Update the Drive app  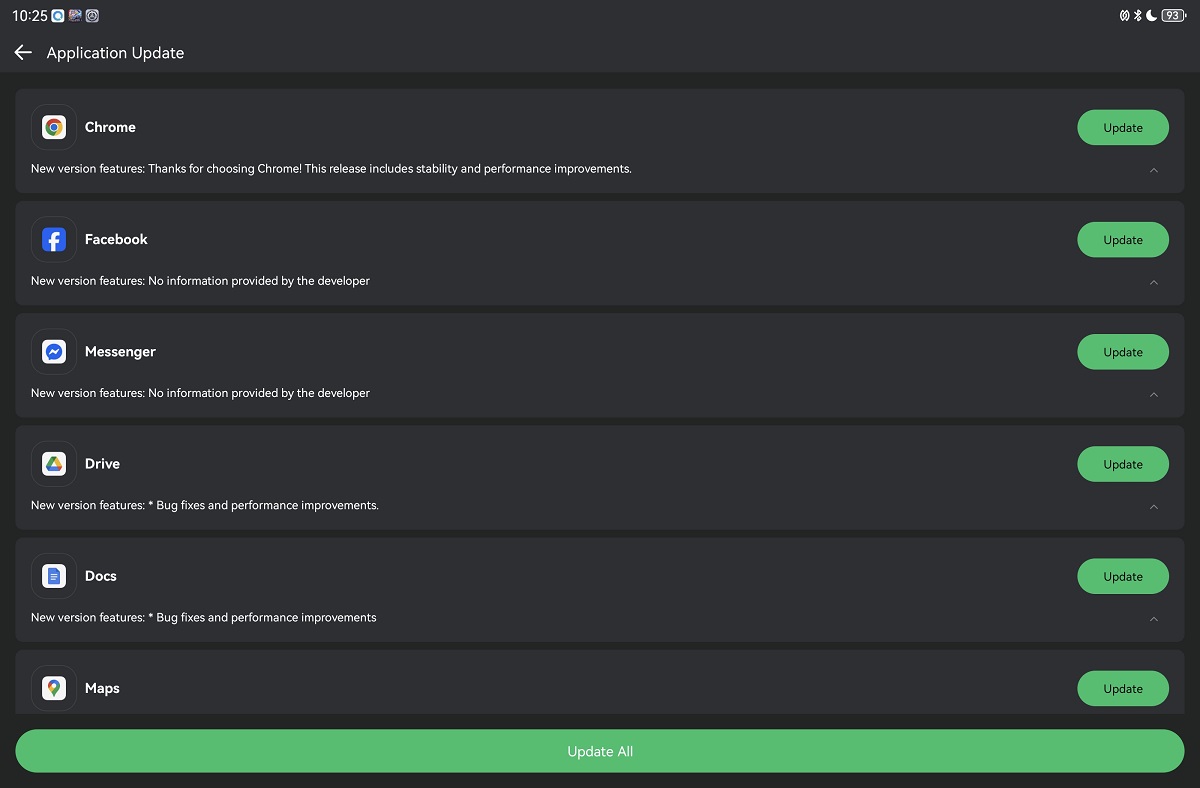coord(1123,463)
